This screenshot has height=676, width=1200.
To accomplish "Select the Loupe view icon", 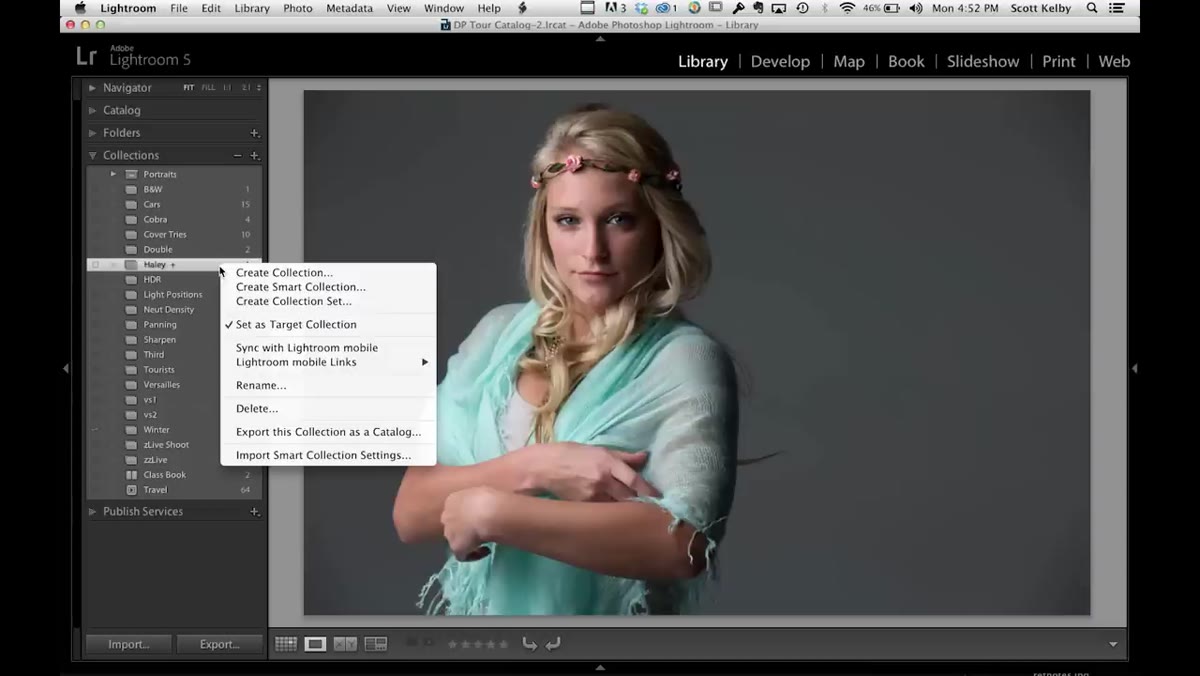I will [315, 644].
